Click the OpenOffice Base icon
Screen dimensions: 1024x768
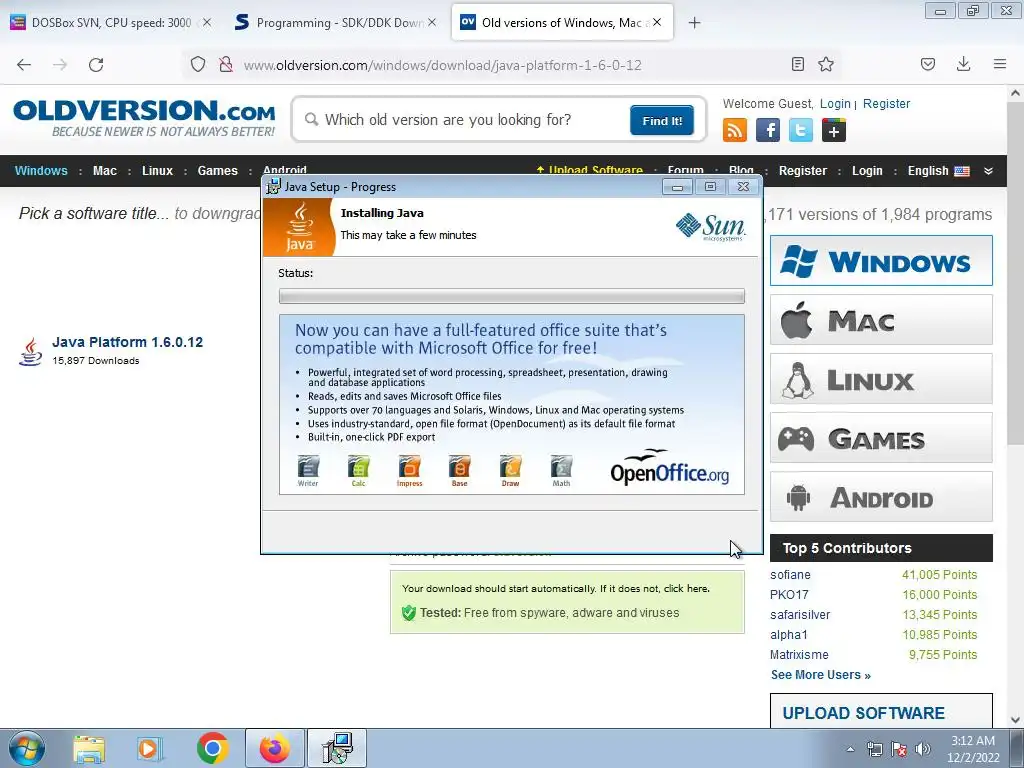tap(460, 471)
